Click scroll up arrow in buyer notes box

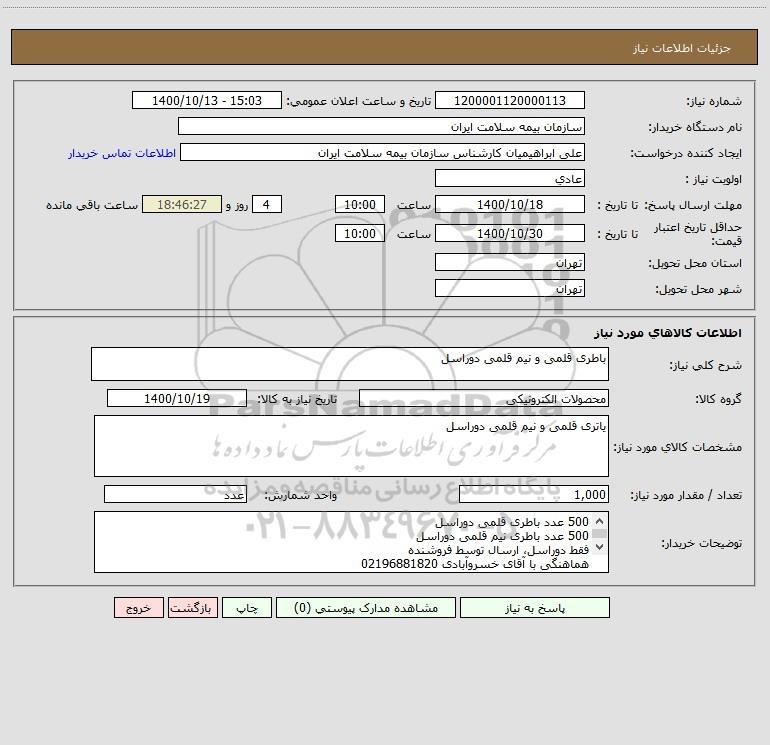(x=600, y=521)
